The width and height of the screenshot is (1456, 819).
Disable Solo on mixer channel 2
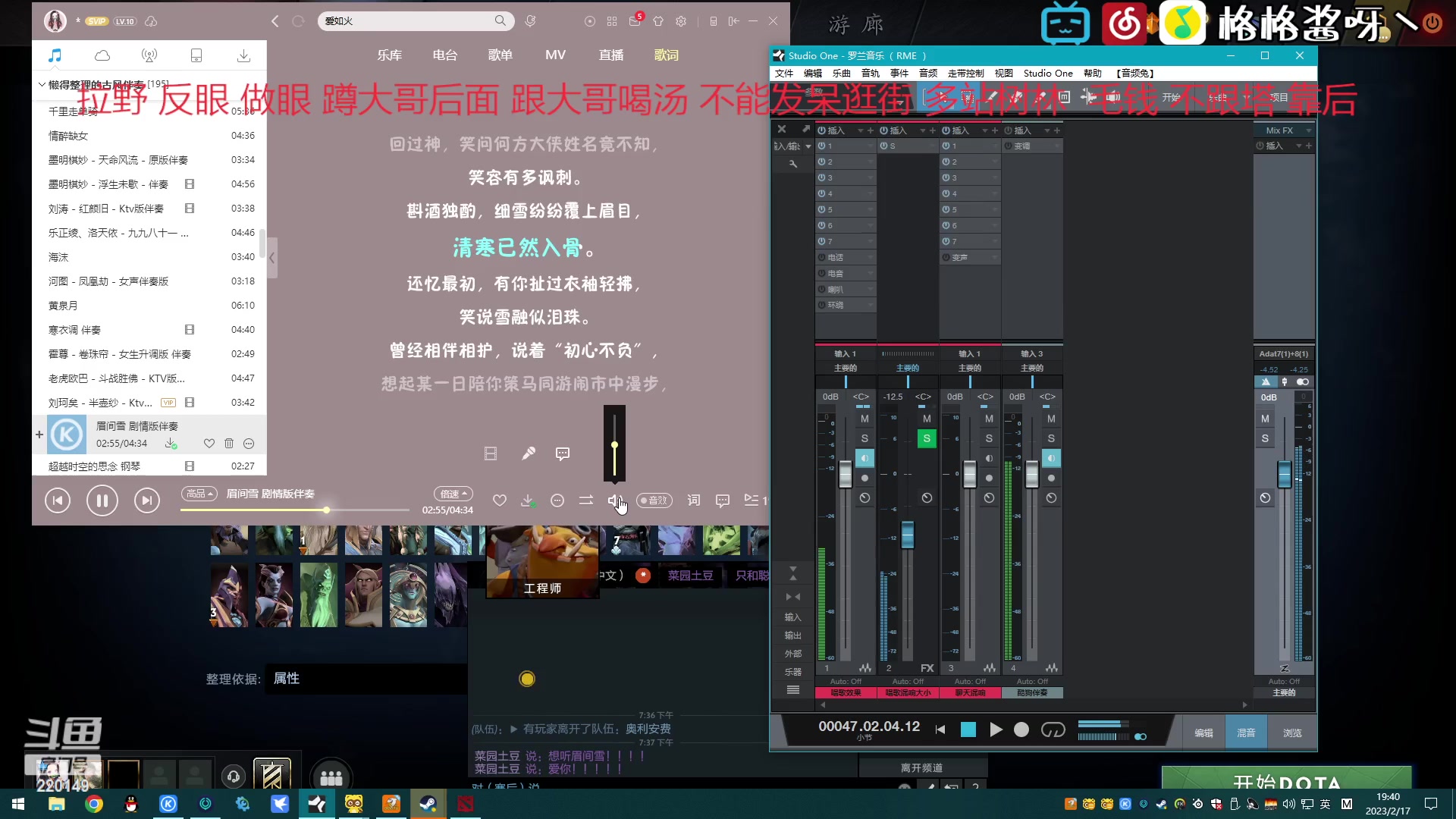pyautogui.click(x=927, y=438)
